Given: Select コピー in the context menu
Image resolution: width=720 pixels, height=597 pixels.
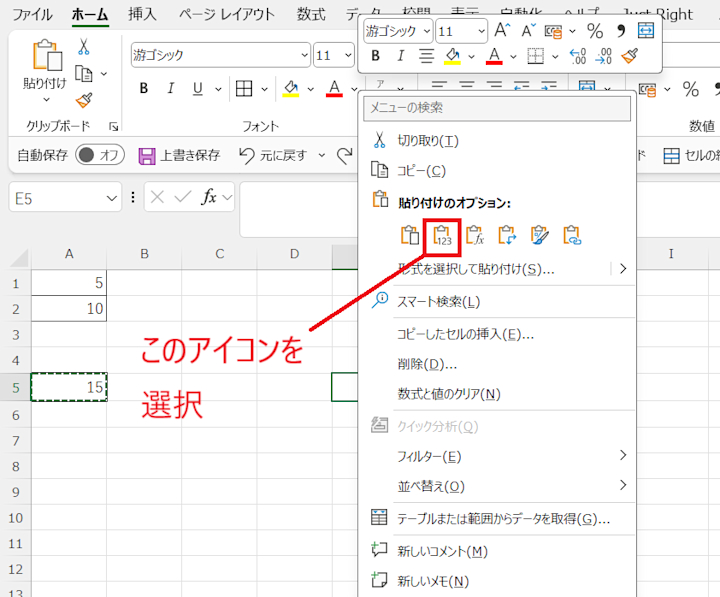Looking at the screenshot, I should [497, 171].
